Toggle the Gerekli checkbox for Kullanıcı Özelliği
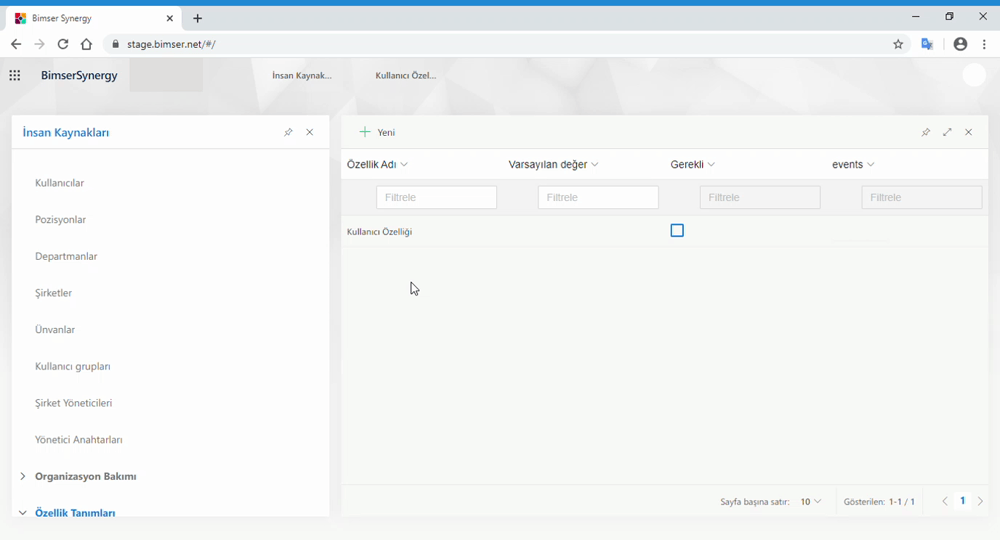The image size is (1000, 540). (x=677, y=231)
